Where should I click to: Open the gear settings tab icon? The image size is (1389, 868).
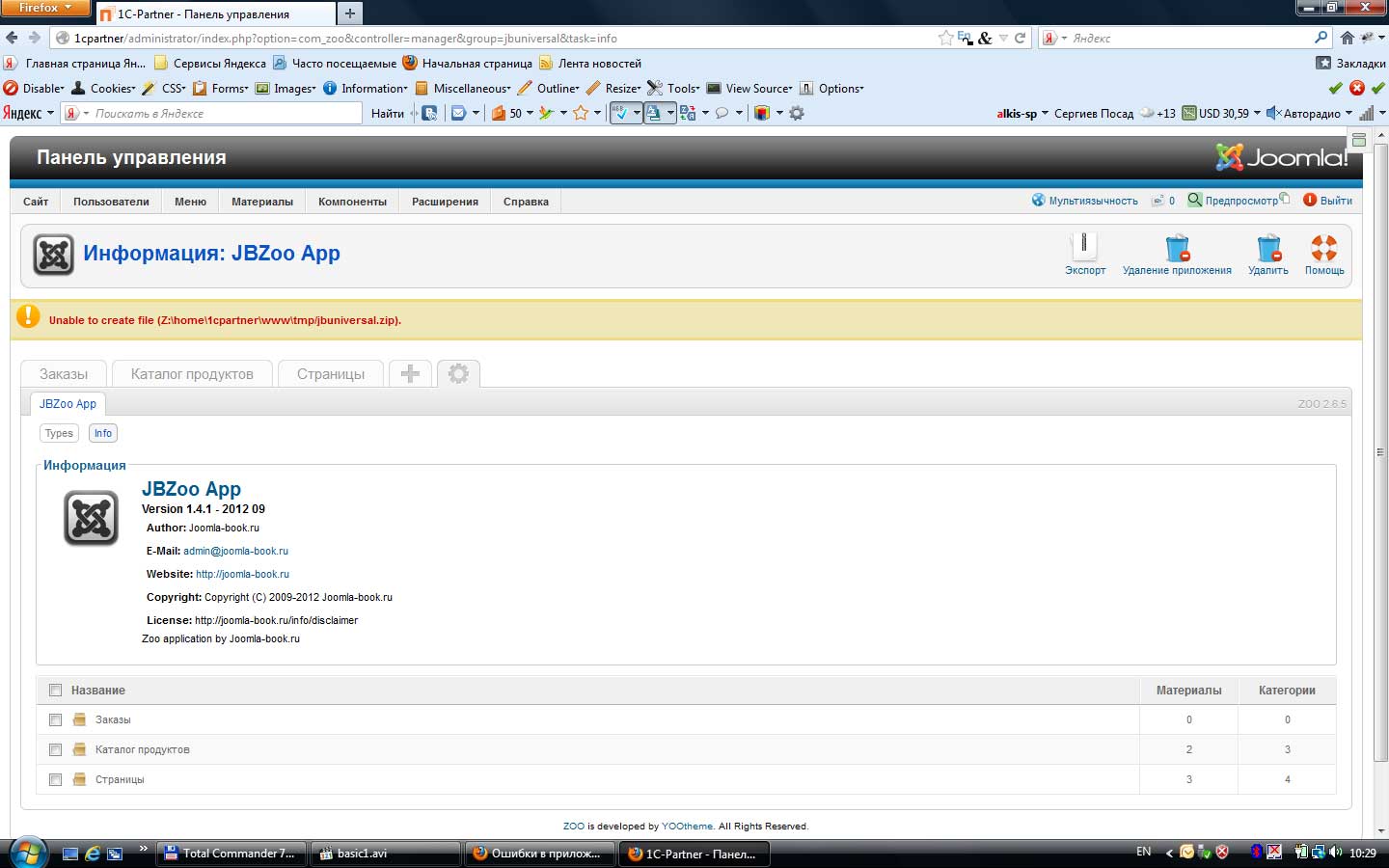pos(458,374)
